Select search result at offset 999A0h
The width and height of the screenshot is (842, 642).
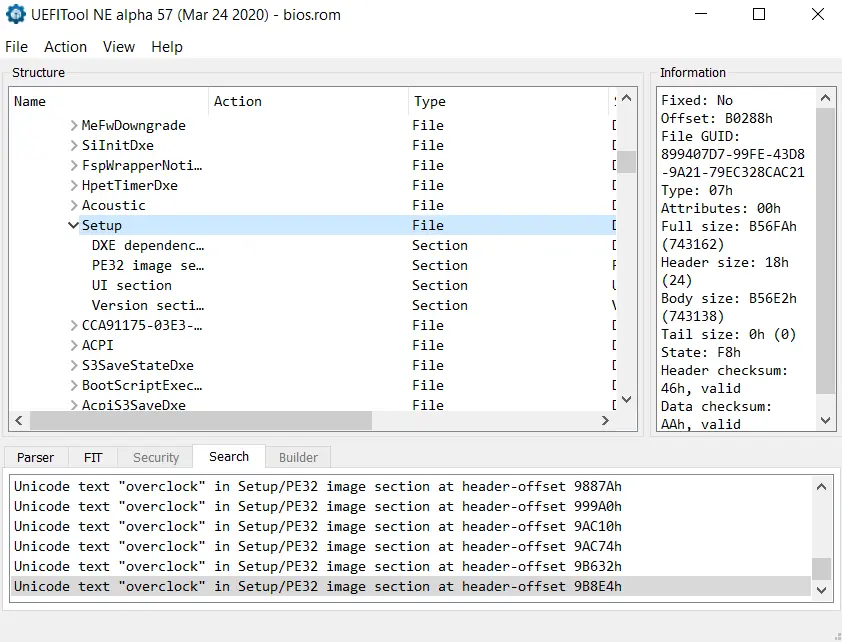[x=411, y=506]
